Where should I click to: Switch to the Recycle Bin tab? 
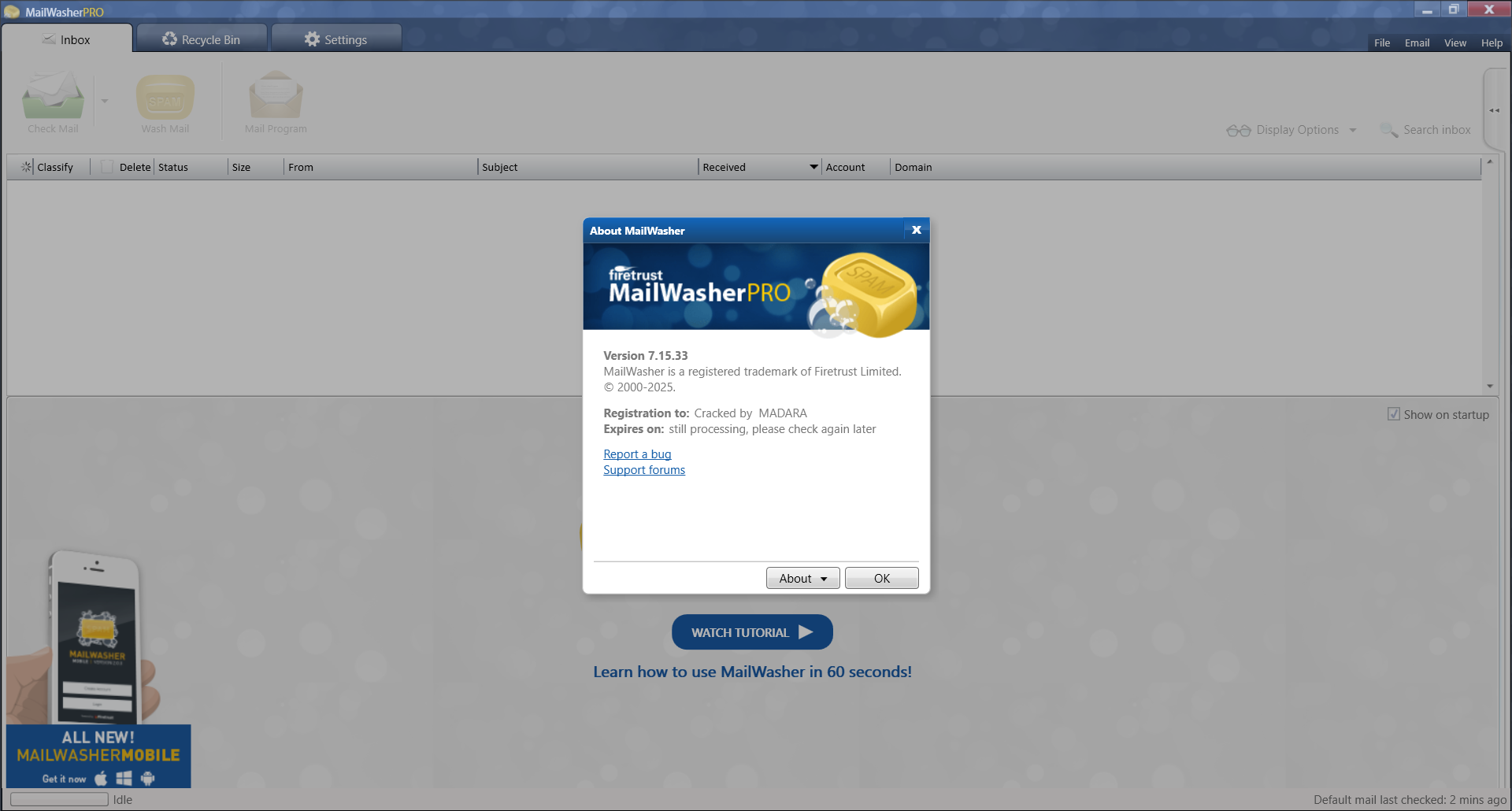[x=202, y=39]
